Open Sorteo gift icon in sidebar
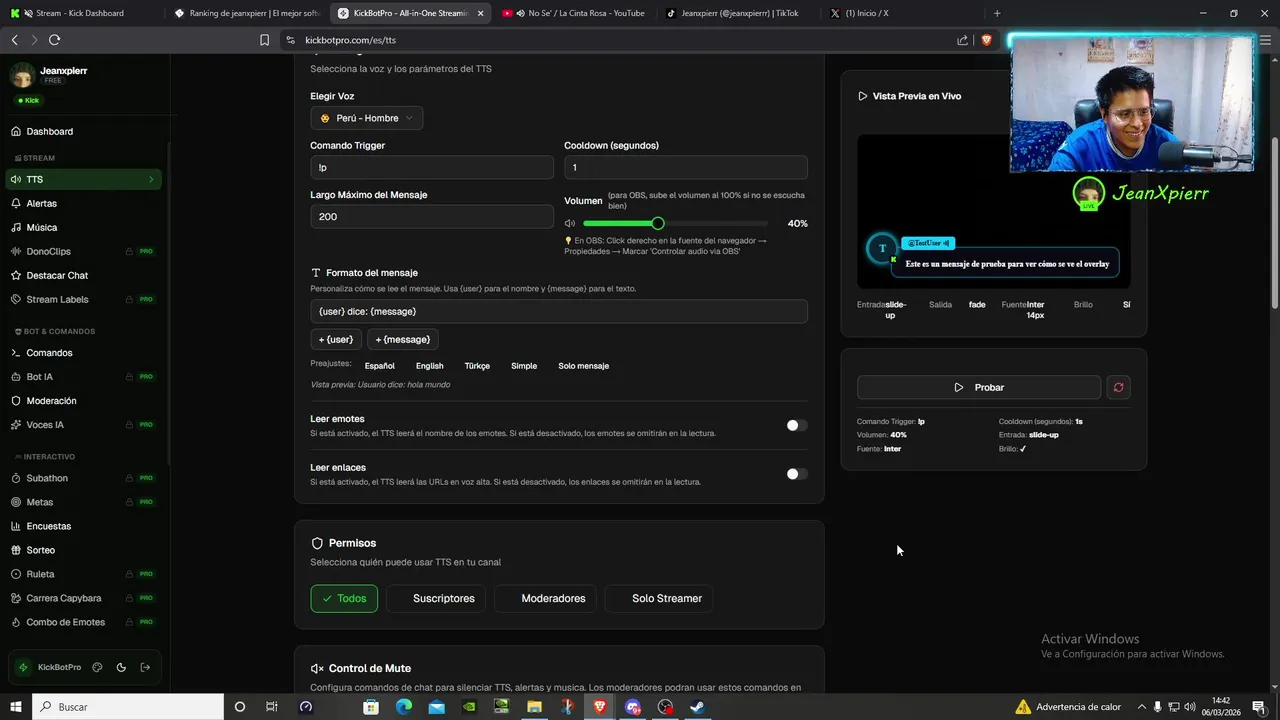The height and width of the screenshot is (720, 1280). (x=16, y=550)
